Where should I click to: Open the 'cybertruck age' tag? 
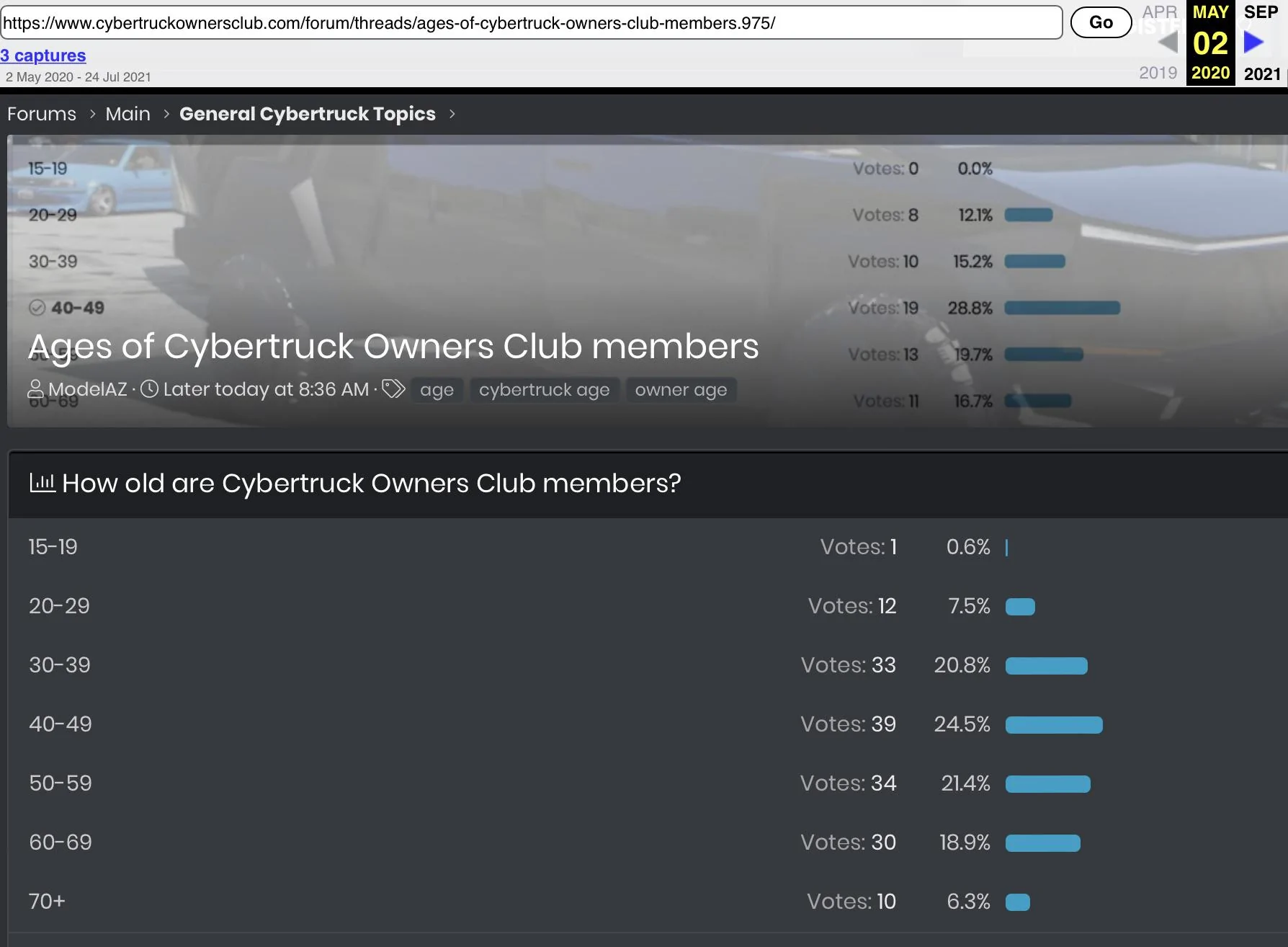pos(545,390)
